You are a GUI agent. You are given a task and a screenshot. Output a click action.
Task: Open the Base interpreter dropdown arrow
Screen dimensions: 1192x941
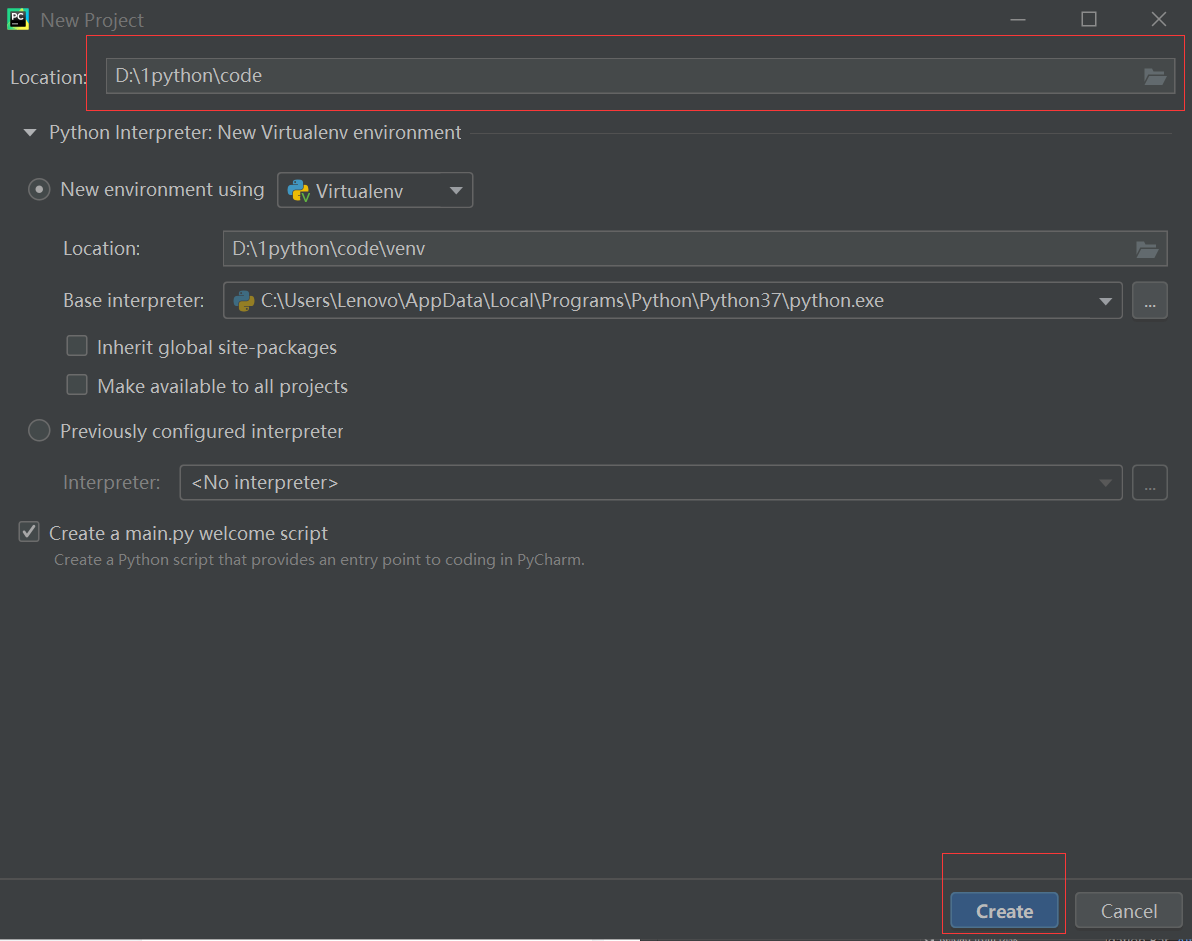pos(1105,301)
